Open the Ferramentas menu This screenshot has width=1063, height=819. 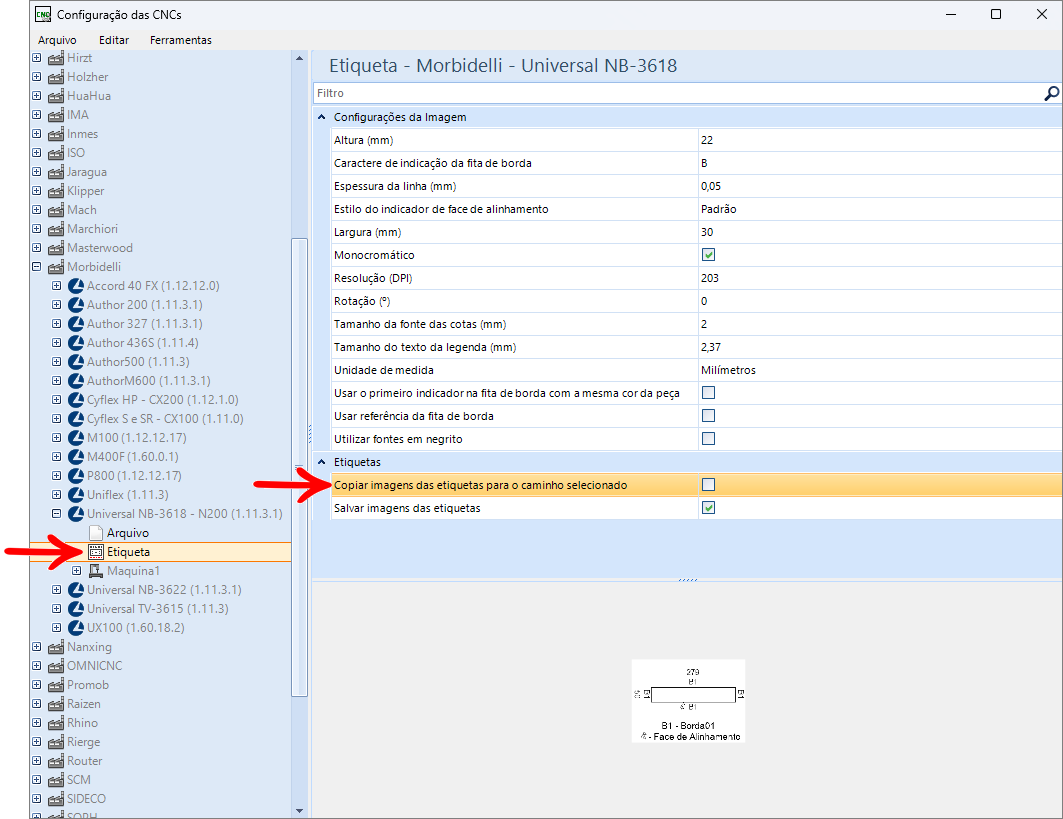point(181,40)
